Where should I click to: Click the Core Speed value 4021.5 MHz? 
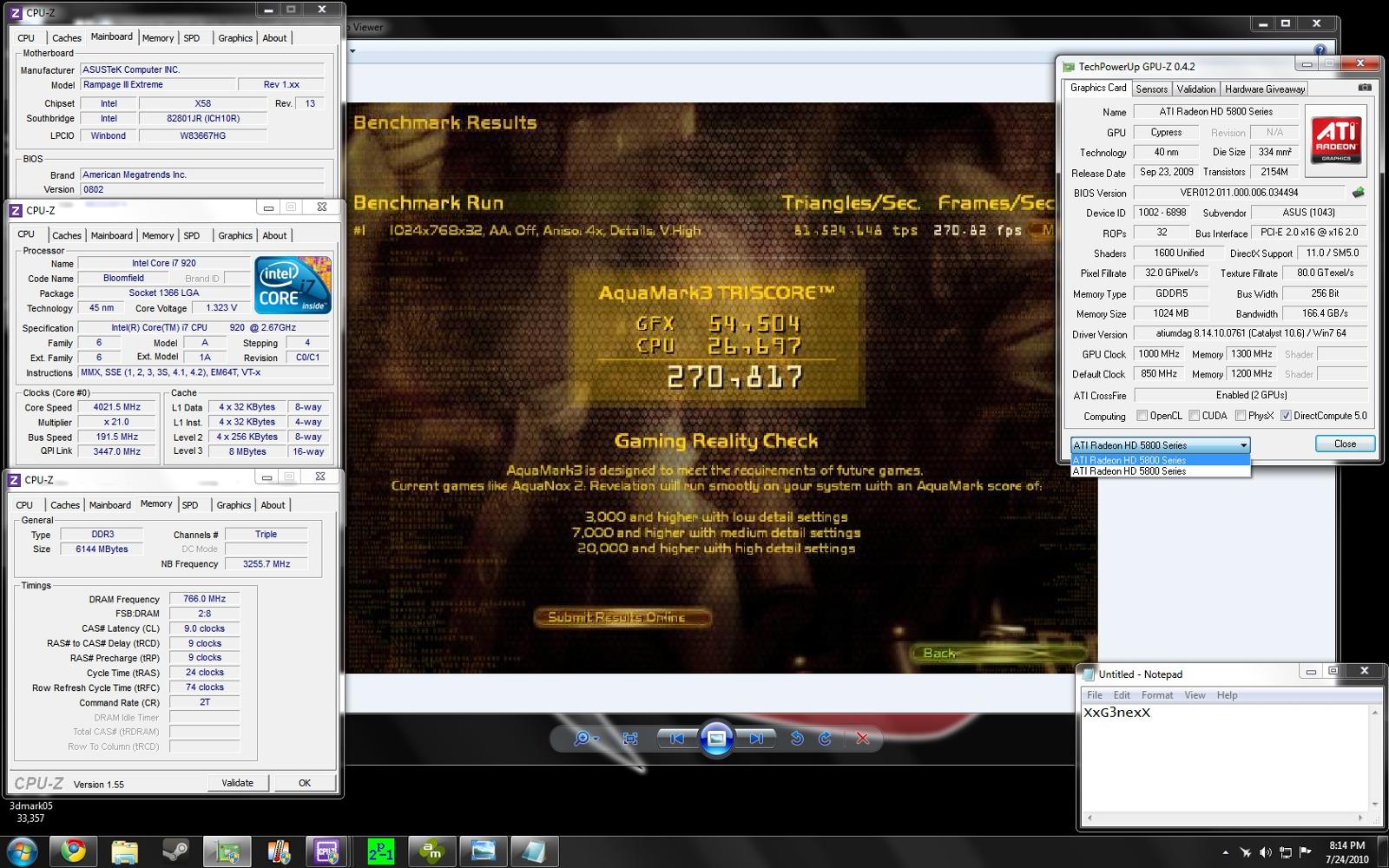[118, 407]
